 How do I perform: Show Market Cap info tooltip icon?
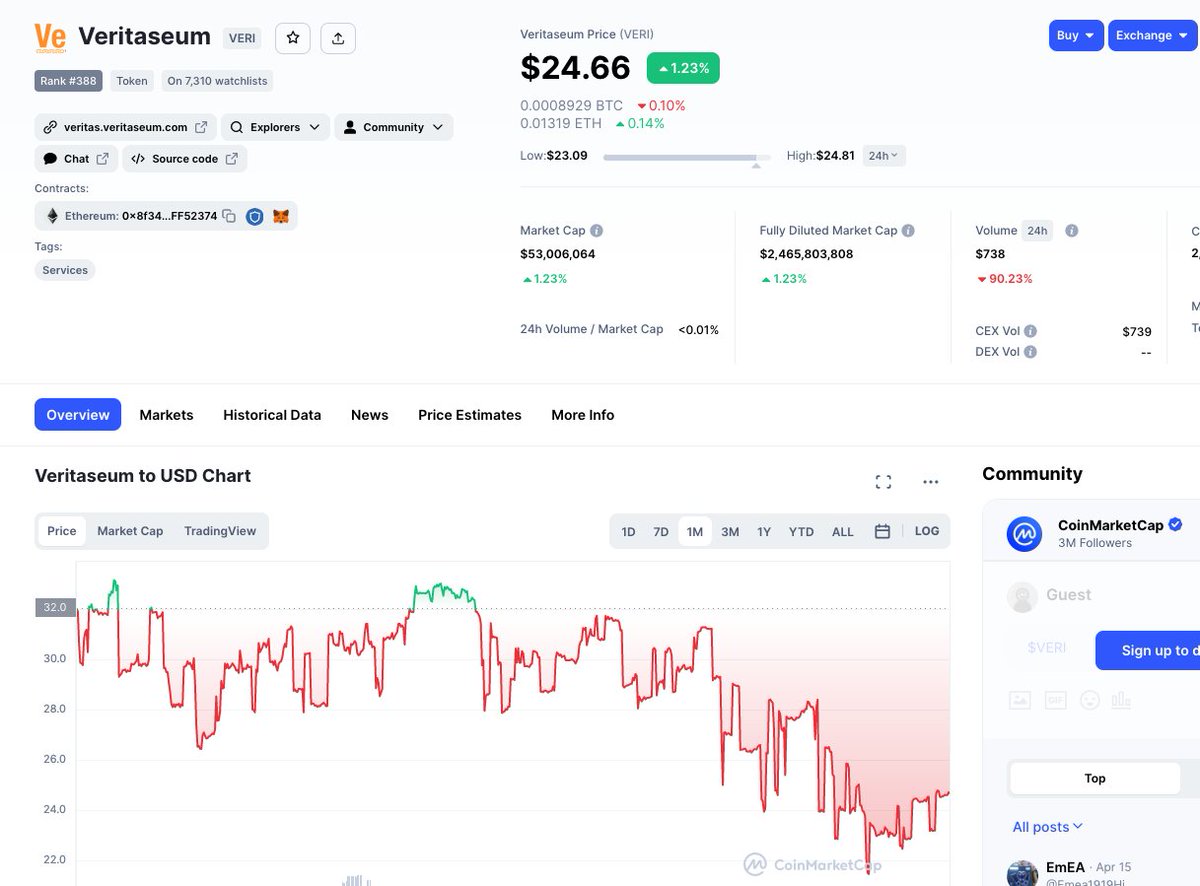596,230
